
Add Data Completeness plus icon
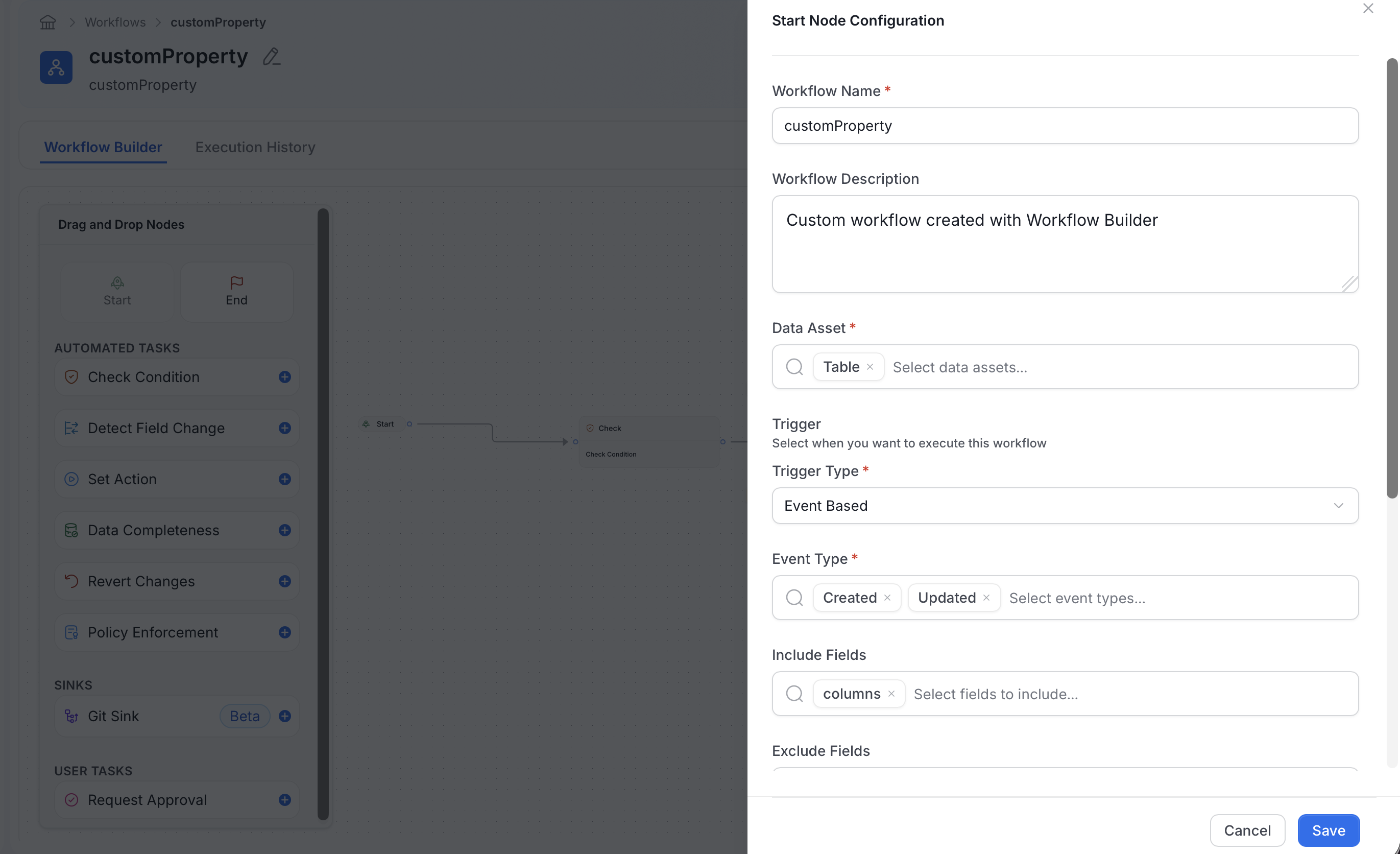pos(285,531)
